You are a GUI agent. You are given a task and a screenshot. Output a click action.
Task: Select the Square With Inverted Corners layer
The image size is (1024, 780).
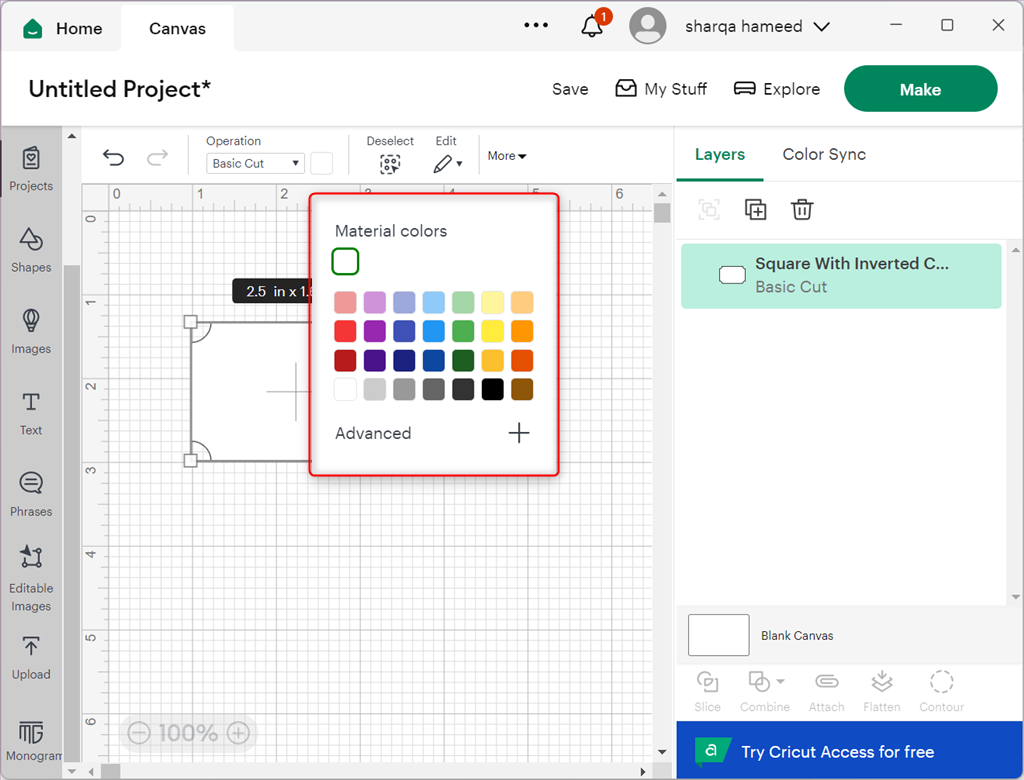pos(841,276)
